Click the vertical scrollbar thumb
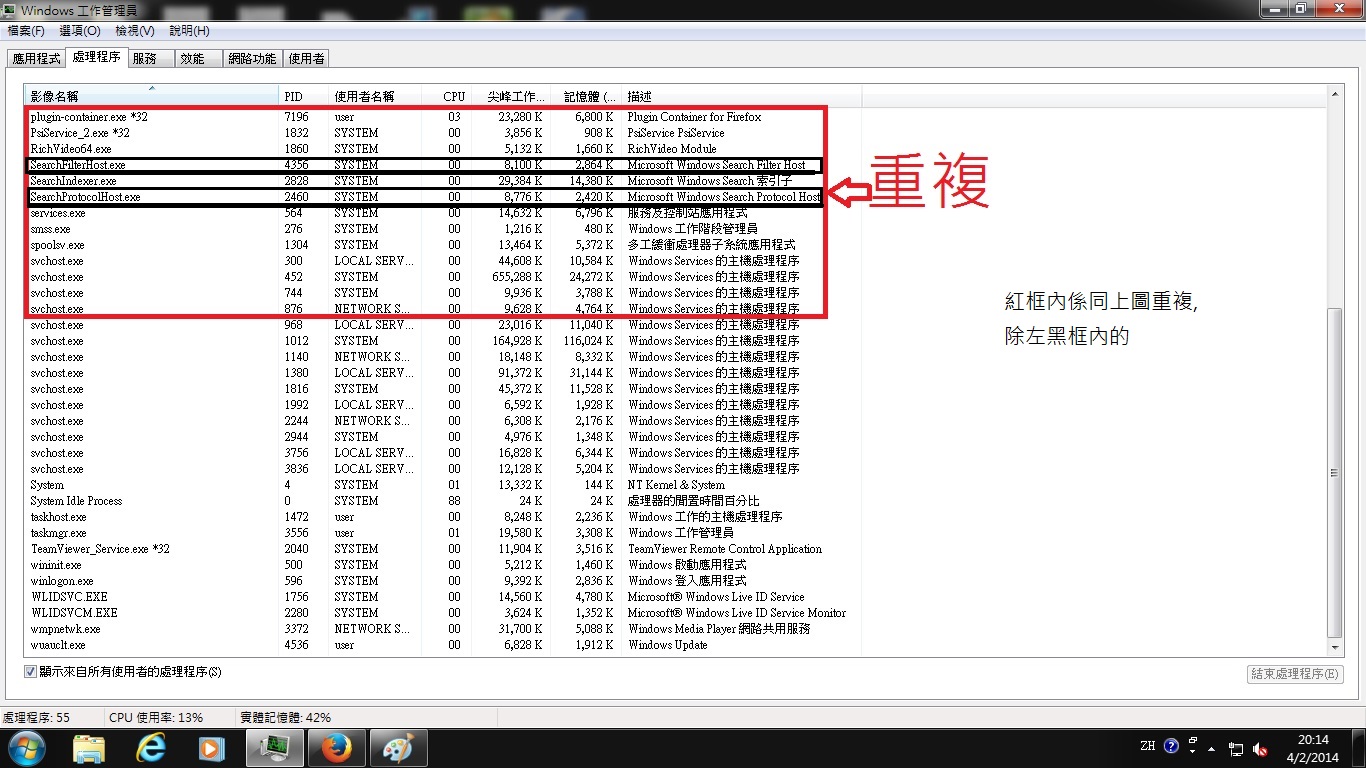1366x768 pixels. pos(1334,472)
